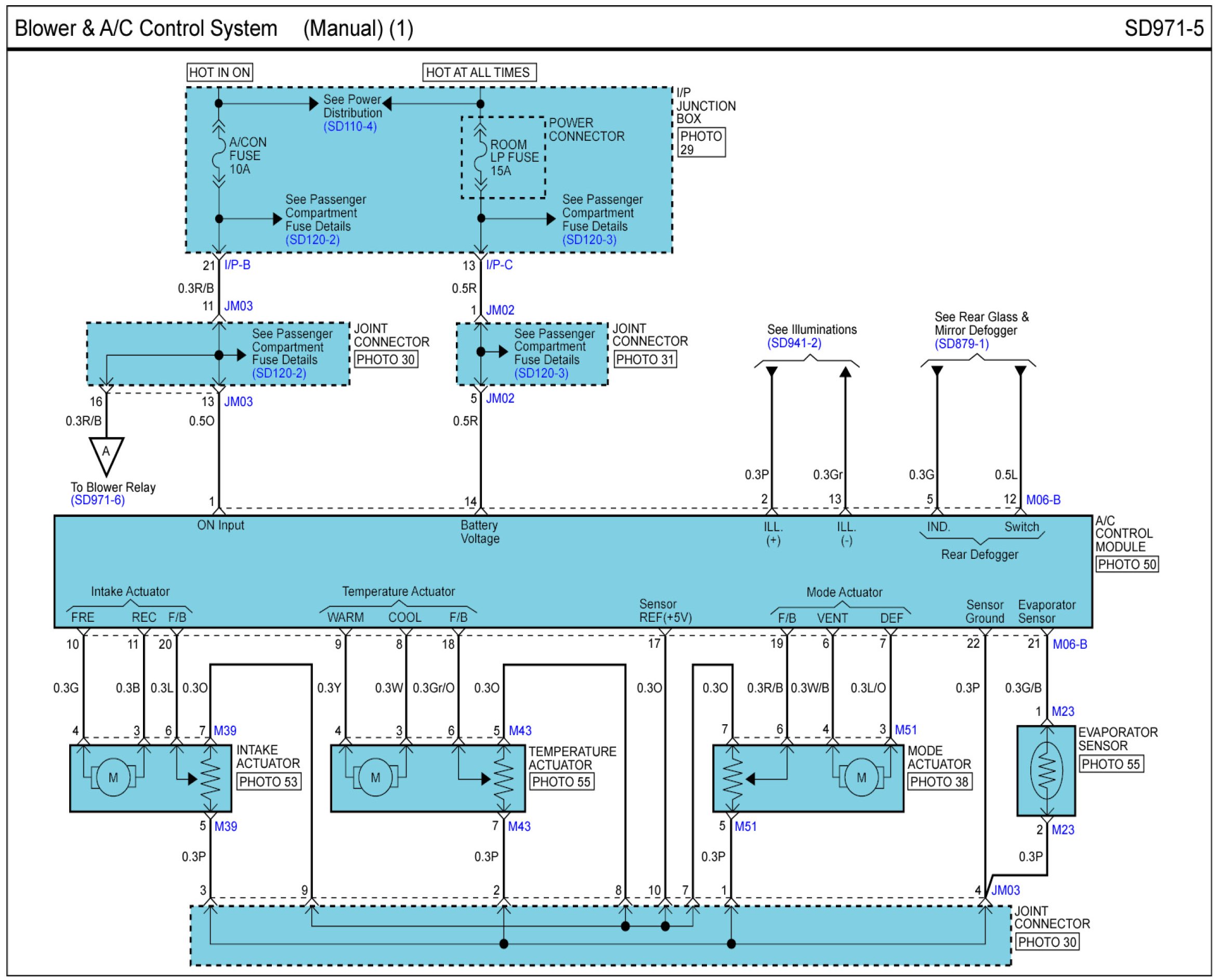Click the A/CON 10A fuse symbol
This screenshot has width=1219, height=980.
pos(218,155)
